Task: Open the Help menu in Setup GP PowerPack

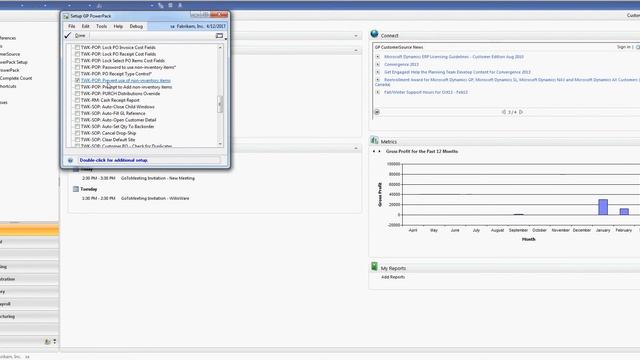Action: [x=118, y=26]
